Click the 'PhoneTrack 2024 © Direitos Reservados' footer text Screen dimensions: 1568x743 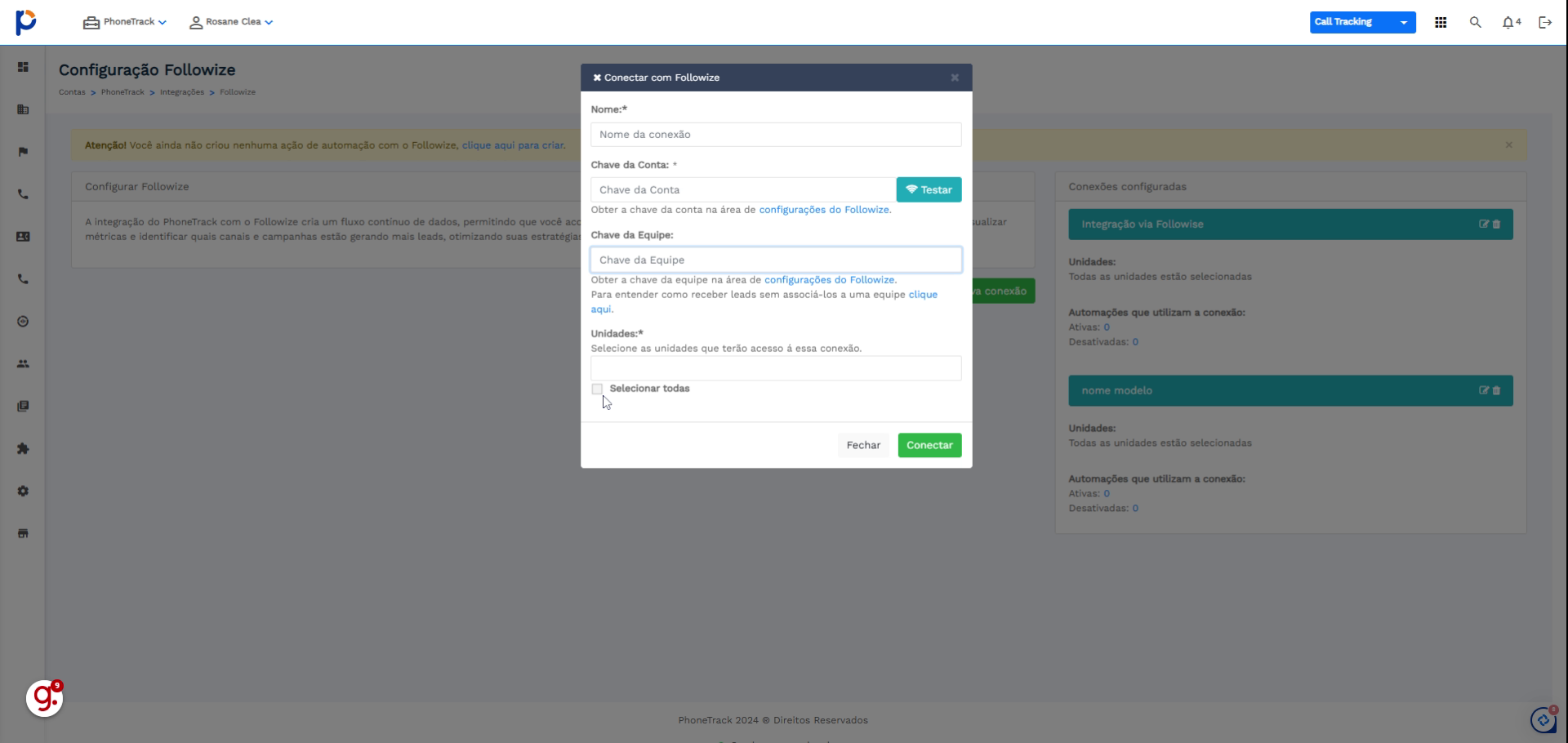click(773, 721)
